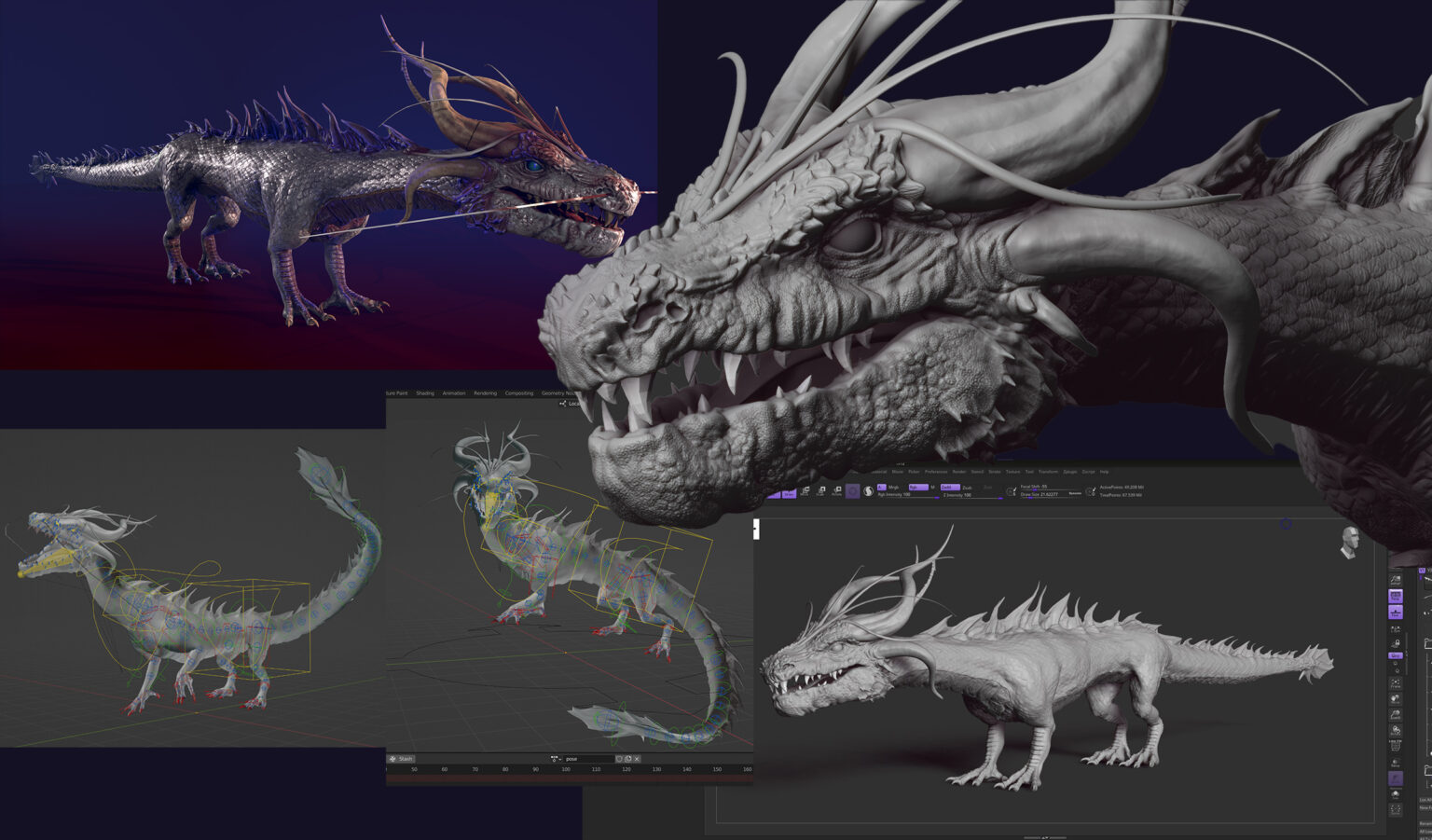Click the sculptris-style swirl brush icon

point(868,491)
